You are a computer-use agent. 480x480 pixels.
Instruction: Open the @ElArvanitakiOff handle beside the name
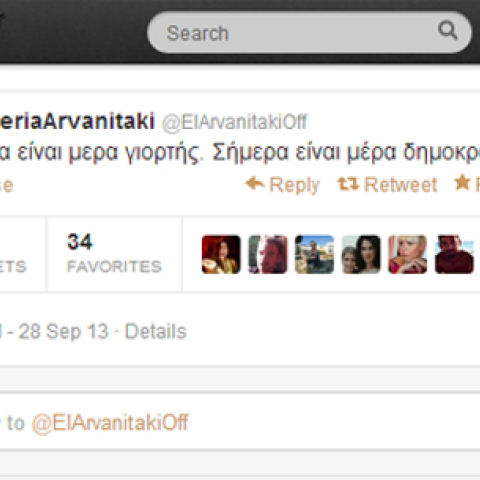(234, 122)
